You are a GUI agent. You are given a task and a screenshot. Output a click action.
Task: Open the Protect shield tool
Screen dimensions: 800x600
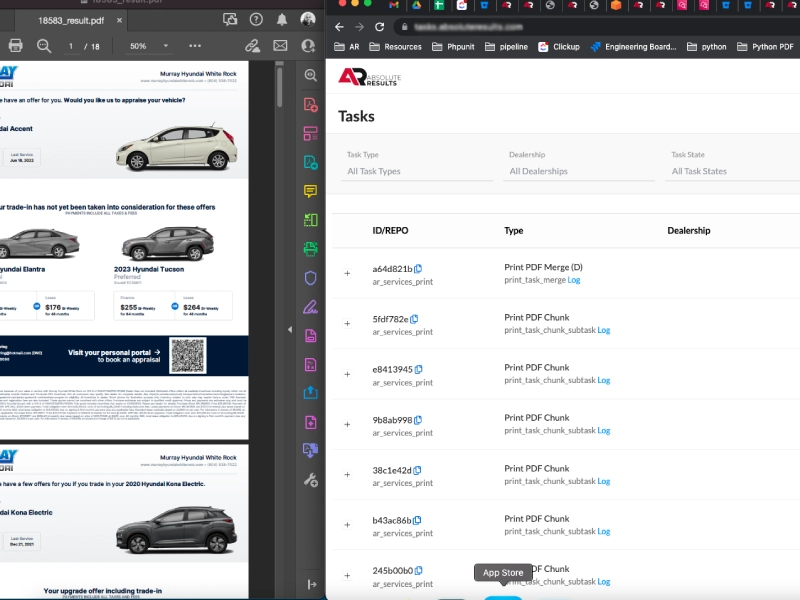pos(310,278)
